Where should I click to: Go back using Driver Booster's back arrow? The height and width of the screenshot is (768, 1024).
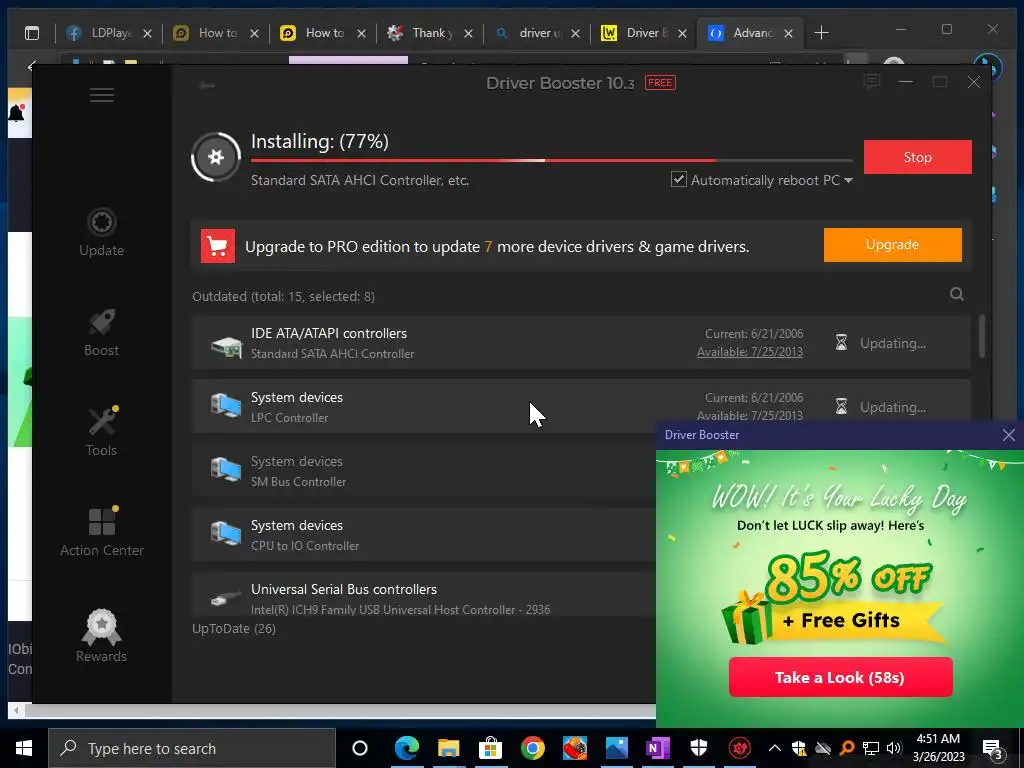tap(208, 85)
